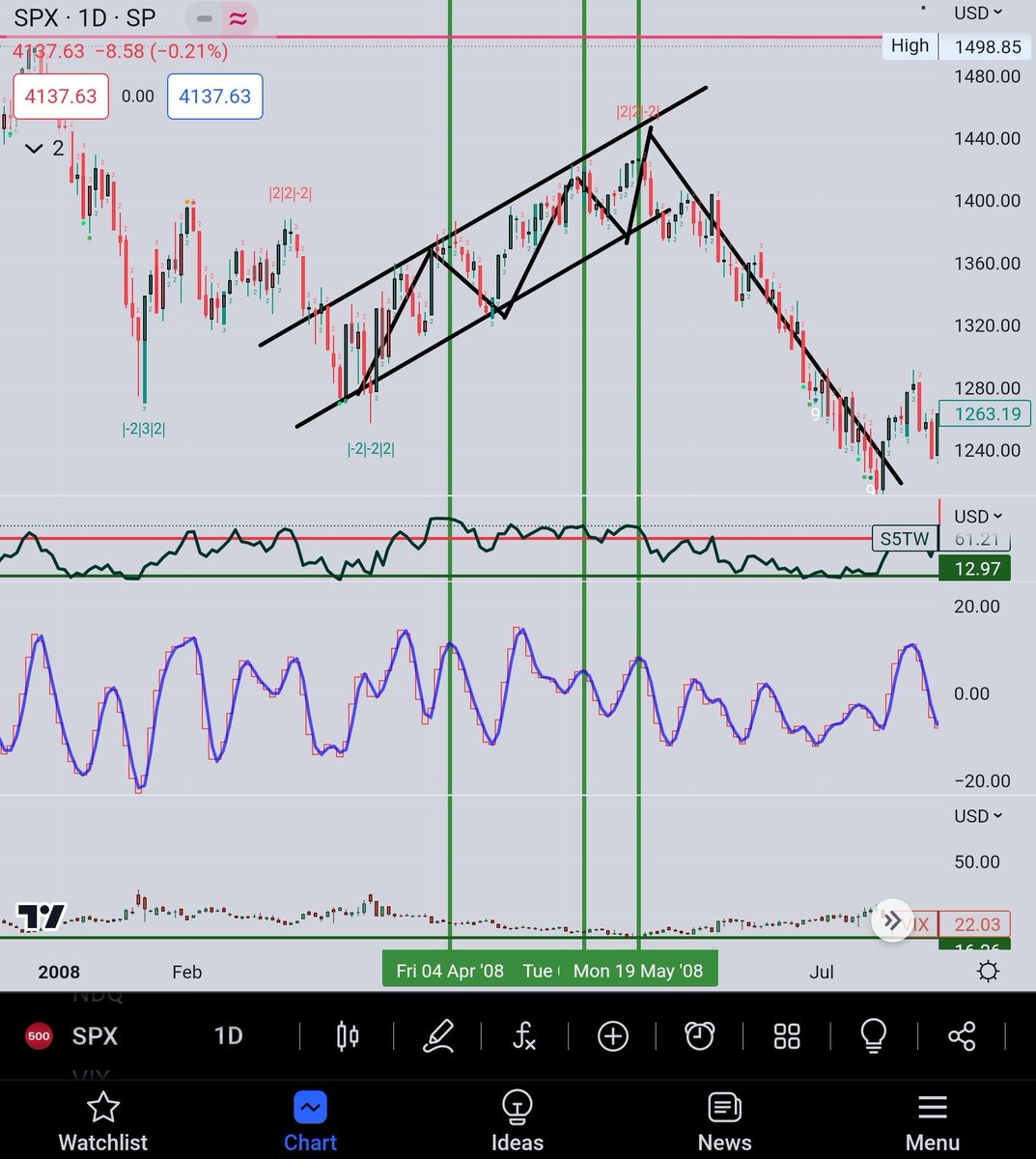
Task: Tap the share icon in the toolbar
Action: coord(962,1035)
